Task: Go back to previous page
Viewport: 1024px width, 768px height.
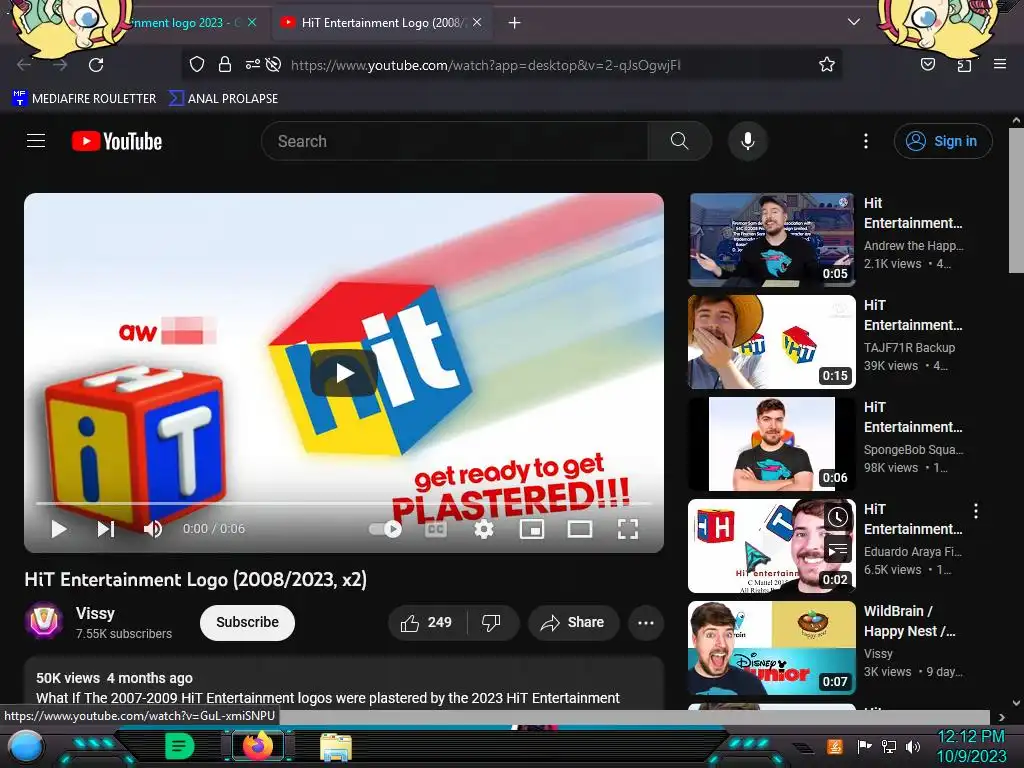Action: click(24, 65)
